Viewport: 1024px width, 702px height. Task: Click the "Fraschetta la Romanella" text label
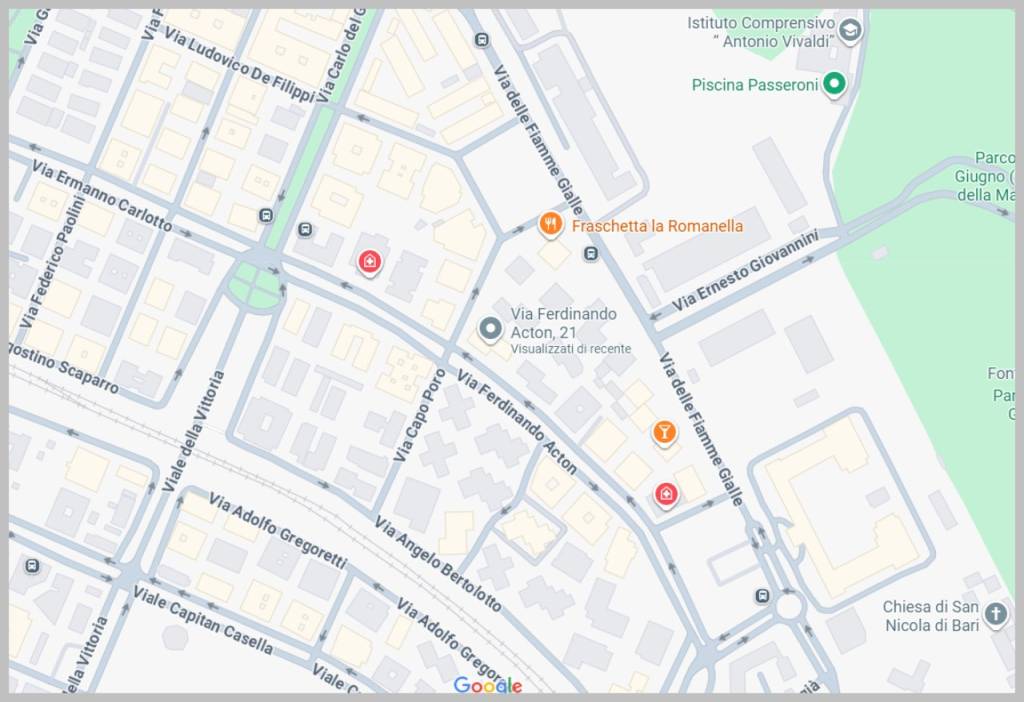pyautogui.click(x=657, y=226)
